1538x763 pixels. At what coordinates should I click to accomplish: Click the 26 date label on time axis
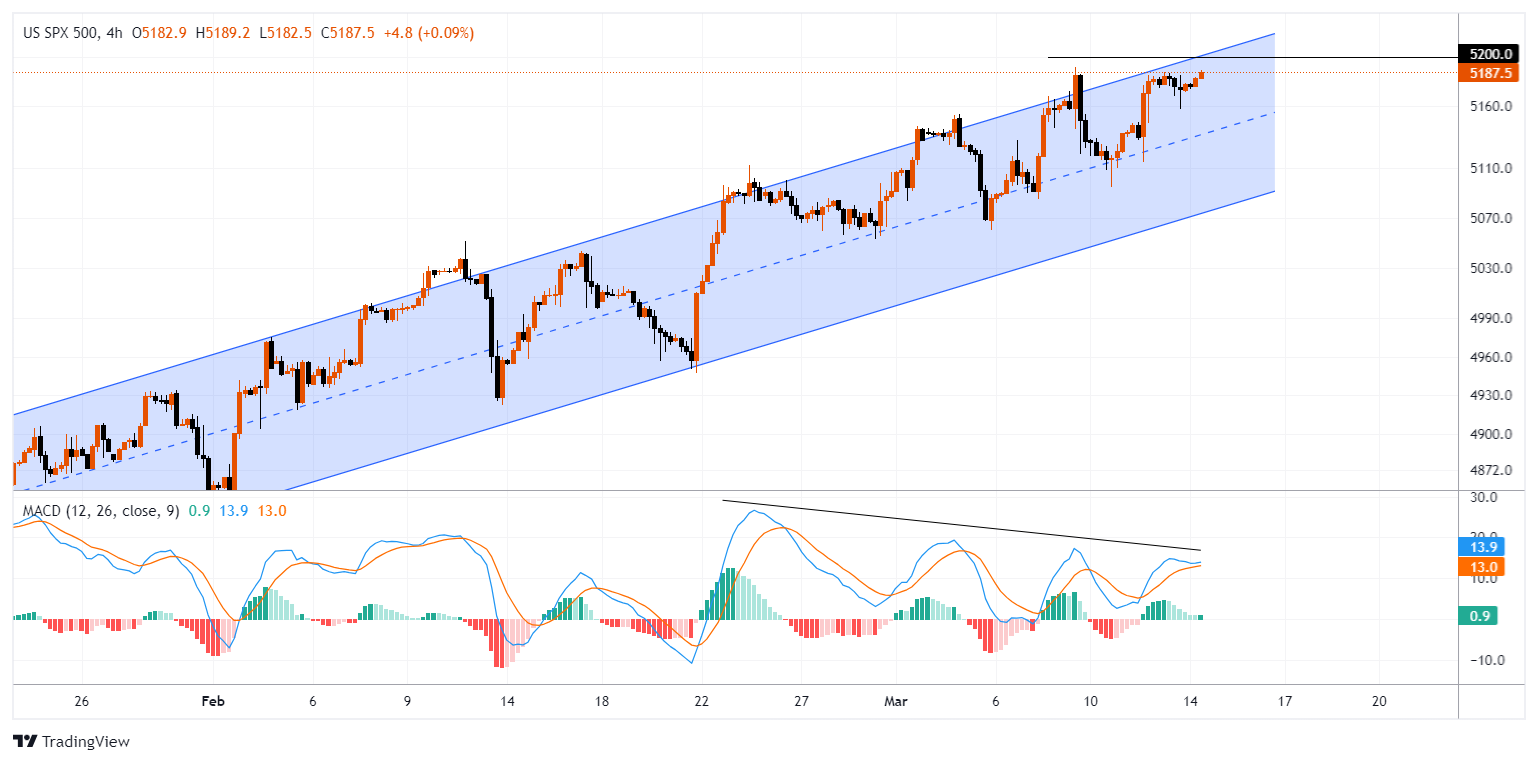click(x=82, y=701)
